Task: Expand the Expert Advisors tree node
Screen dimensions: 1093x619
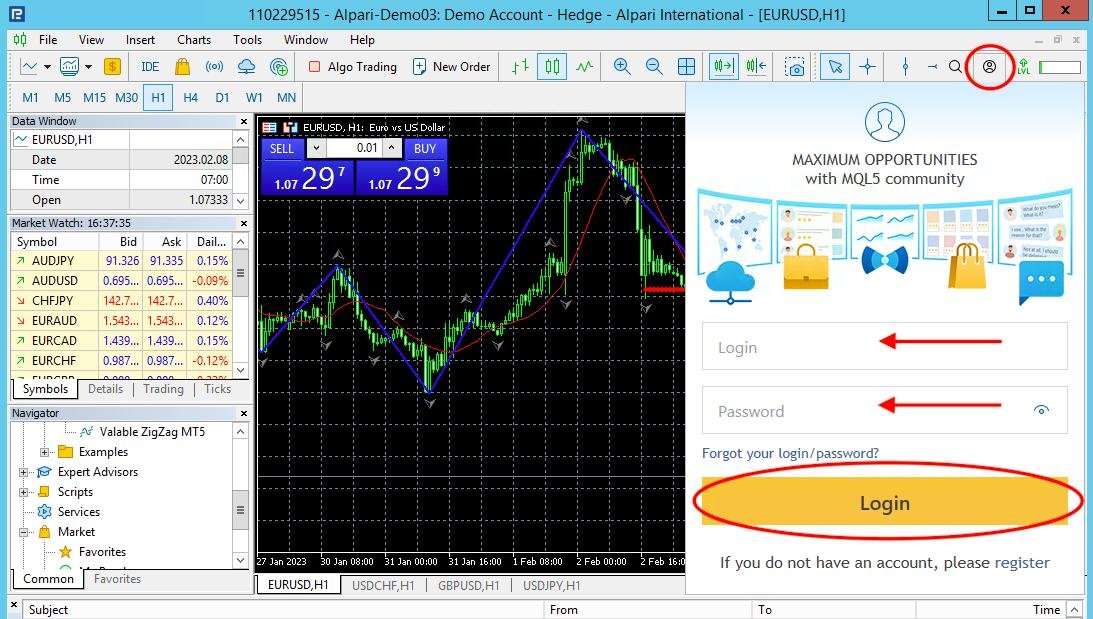Action: pos(23,472)
